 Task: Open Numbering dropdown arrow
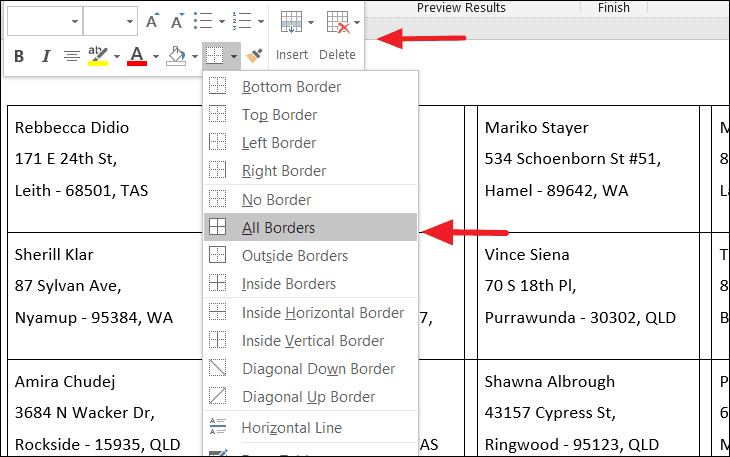pos(261,21)
